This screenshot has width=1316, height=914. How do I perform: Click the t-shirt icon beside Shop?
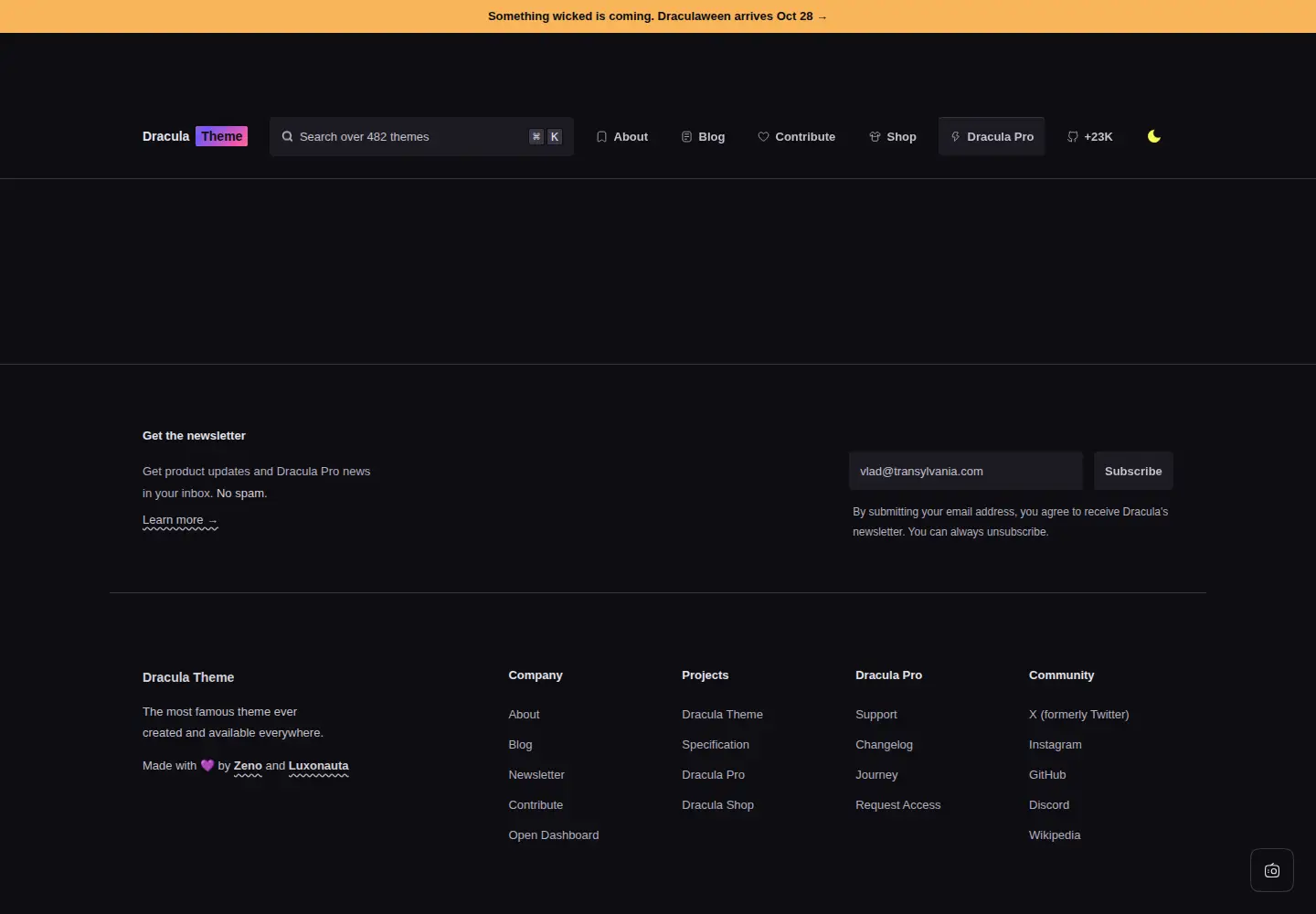(875, 137)
